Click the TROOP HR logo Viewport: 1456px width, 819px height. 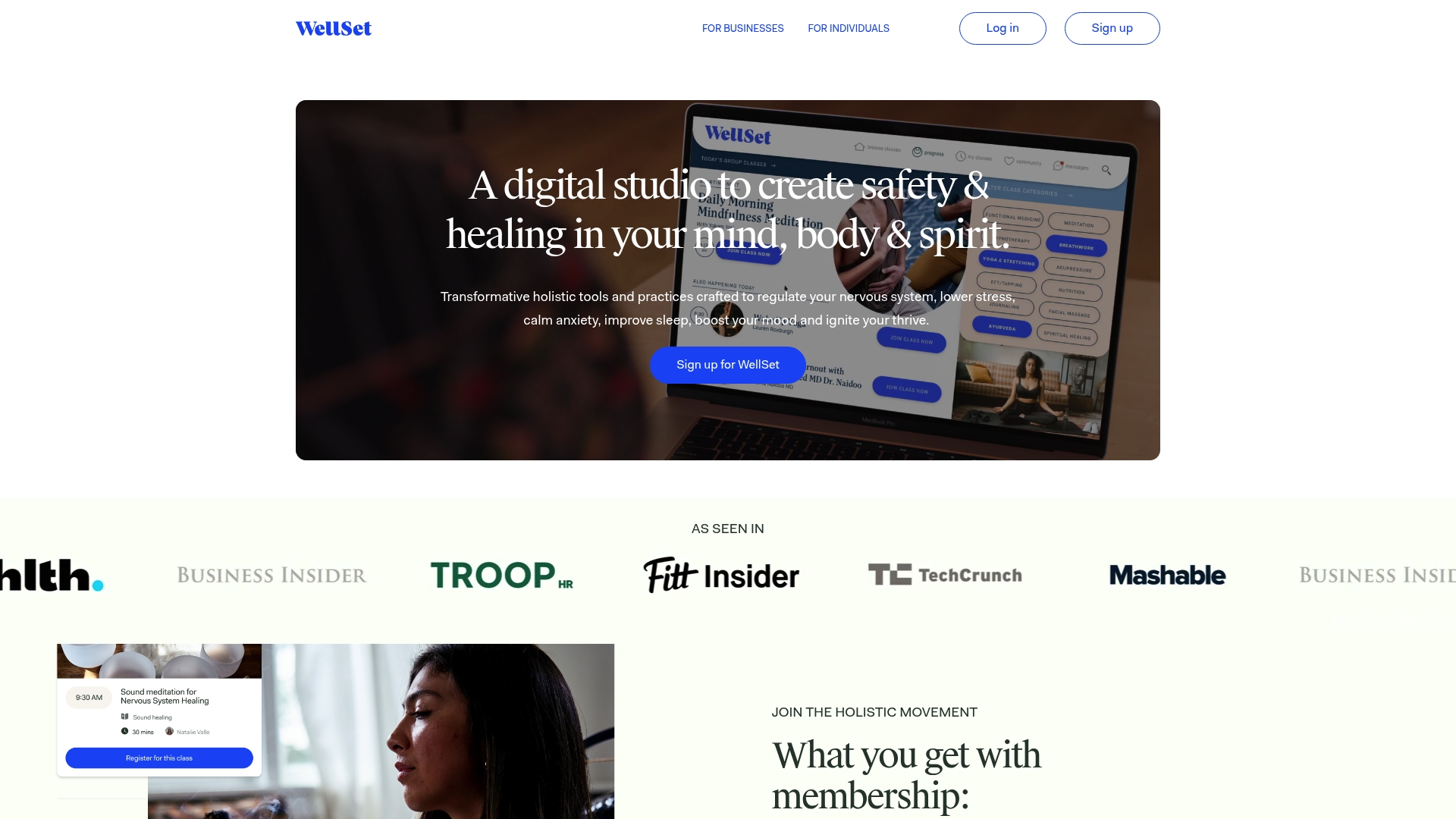(501, 575)
